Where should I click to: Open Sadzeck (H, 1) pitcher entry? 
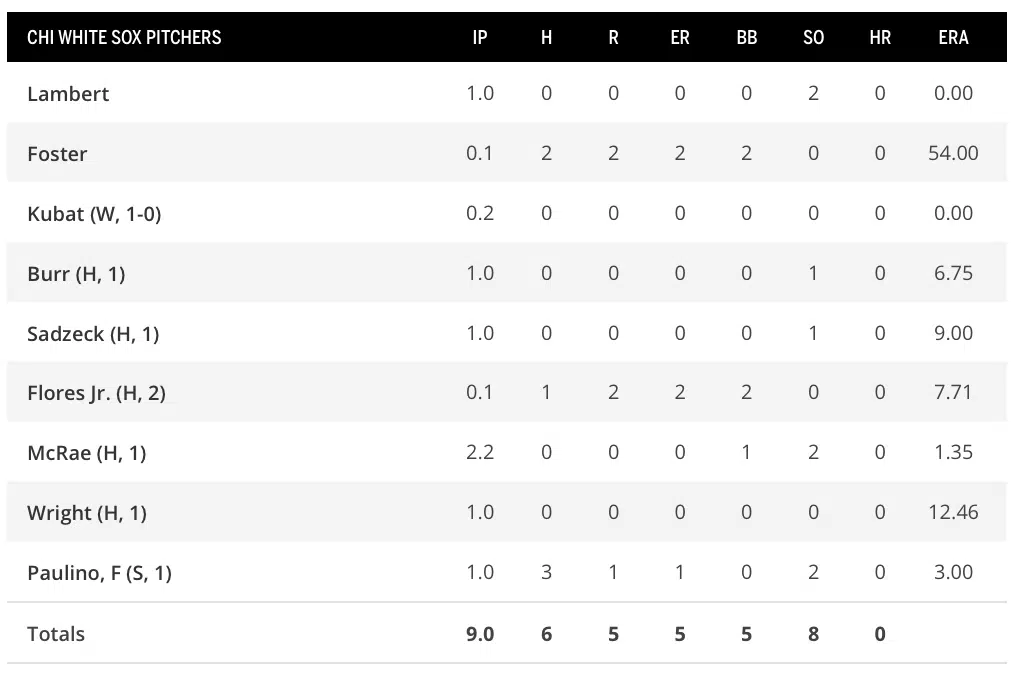[x=93, y=334]
